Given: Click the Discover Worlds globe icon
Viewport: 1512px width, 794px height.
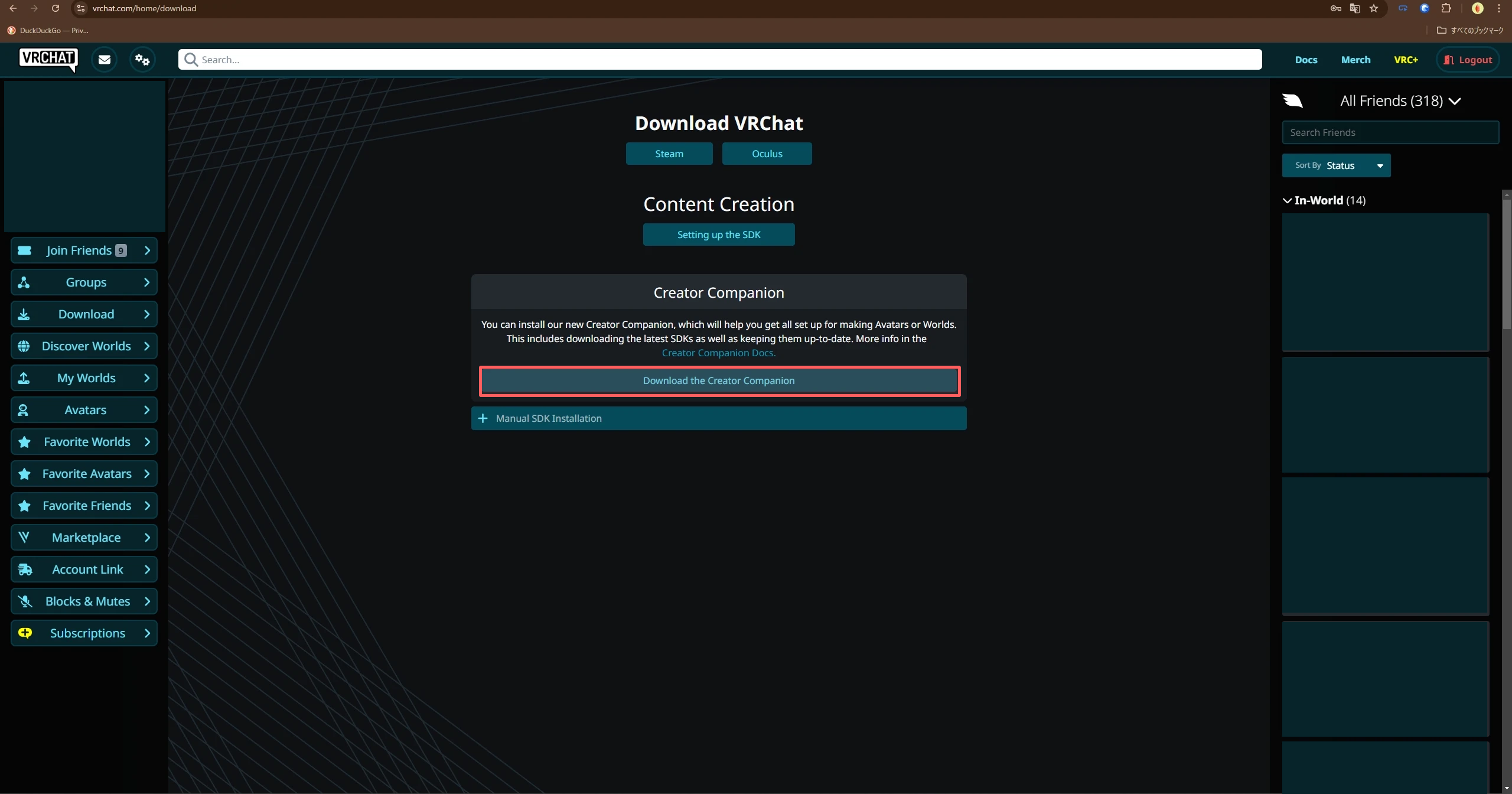Looking at the screenshot, I should pos(24,346).
